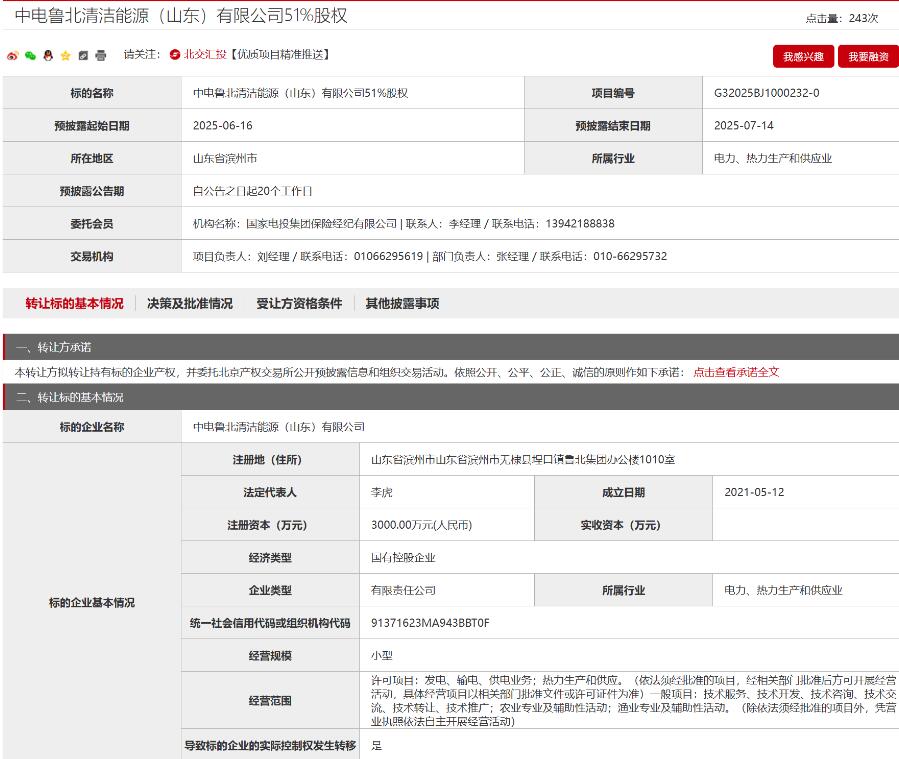
Task: Share the listing to QQ
Action: [x=48, y=56]
